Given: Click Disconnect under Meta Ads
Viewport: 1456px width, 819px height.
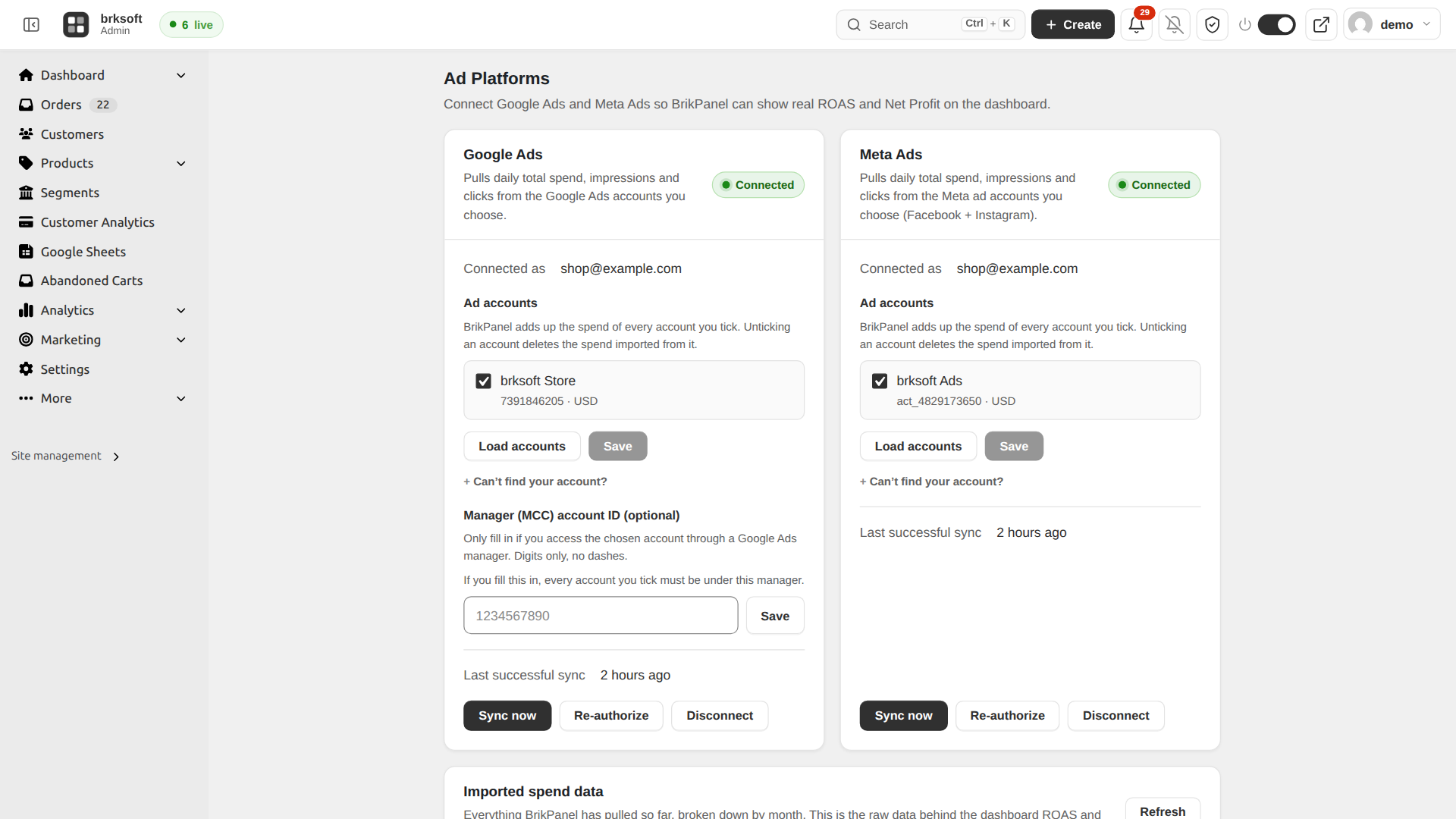Looking at the screenshot, I should (1116, 716).
